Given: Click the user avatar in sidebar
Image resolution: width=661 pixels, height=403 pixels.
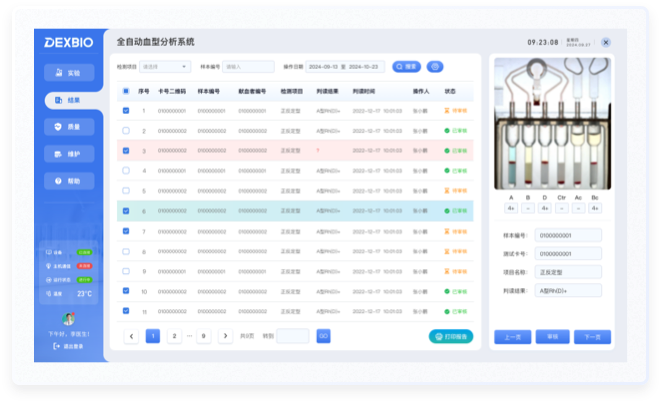Looking at the screenshot, I should pos(69,318).
